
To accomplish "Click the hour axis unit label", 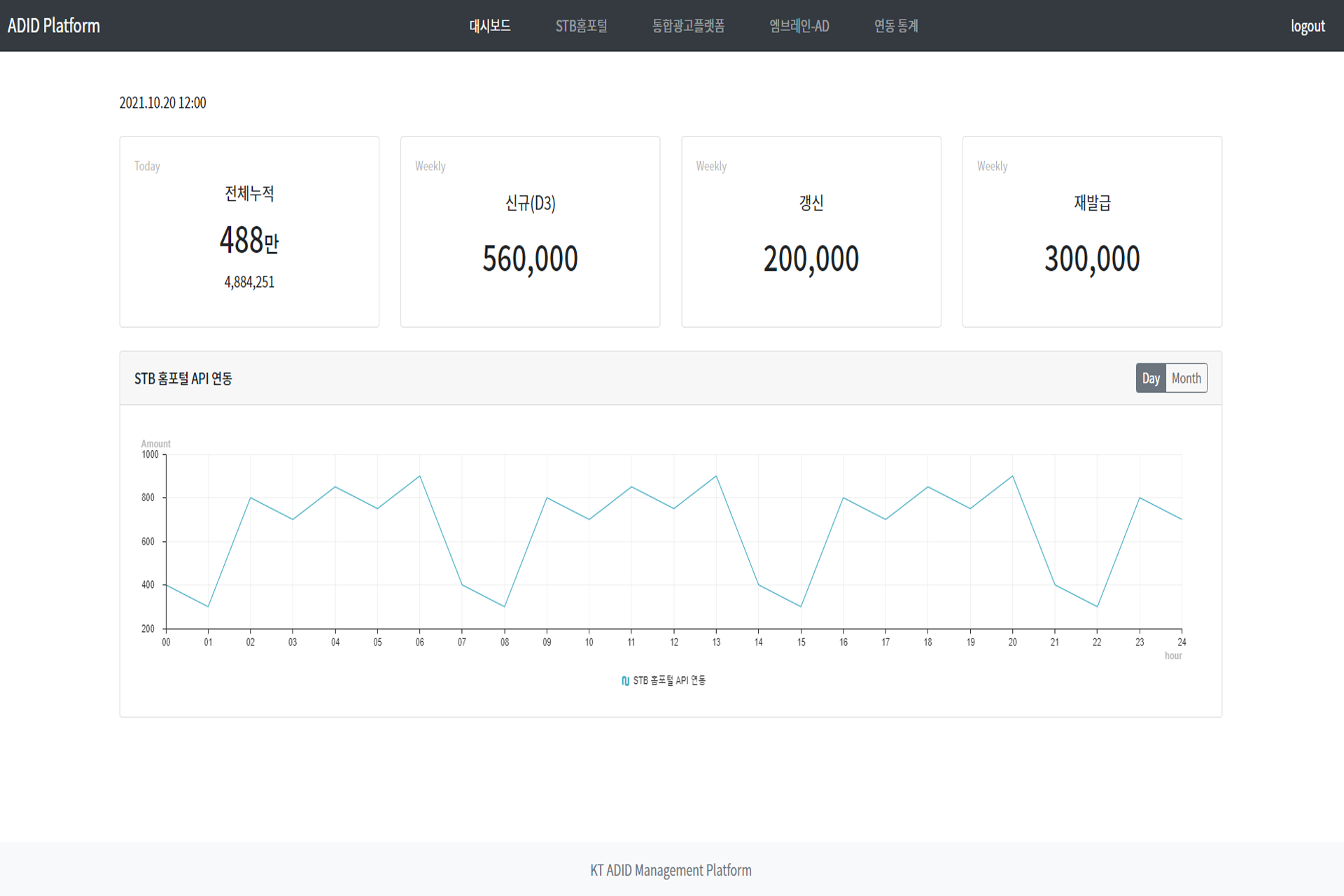I will click(1173, 656).
